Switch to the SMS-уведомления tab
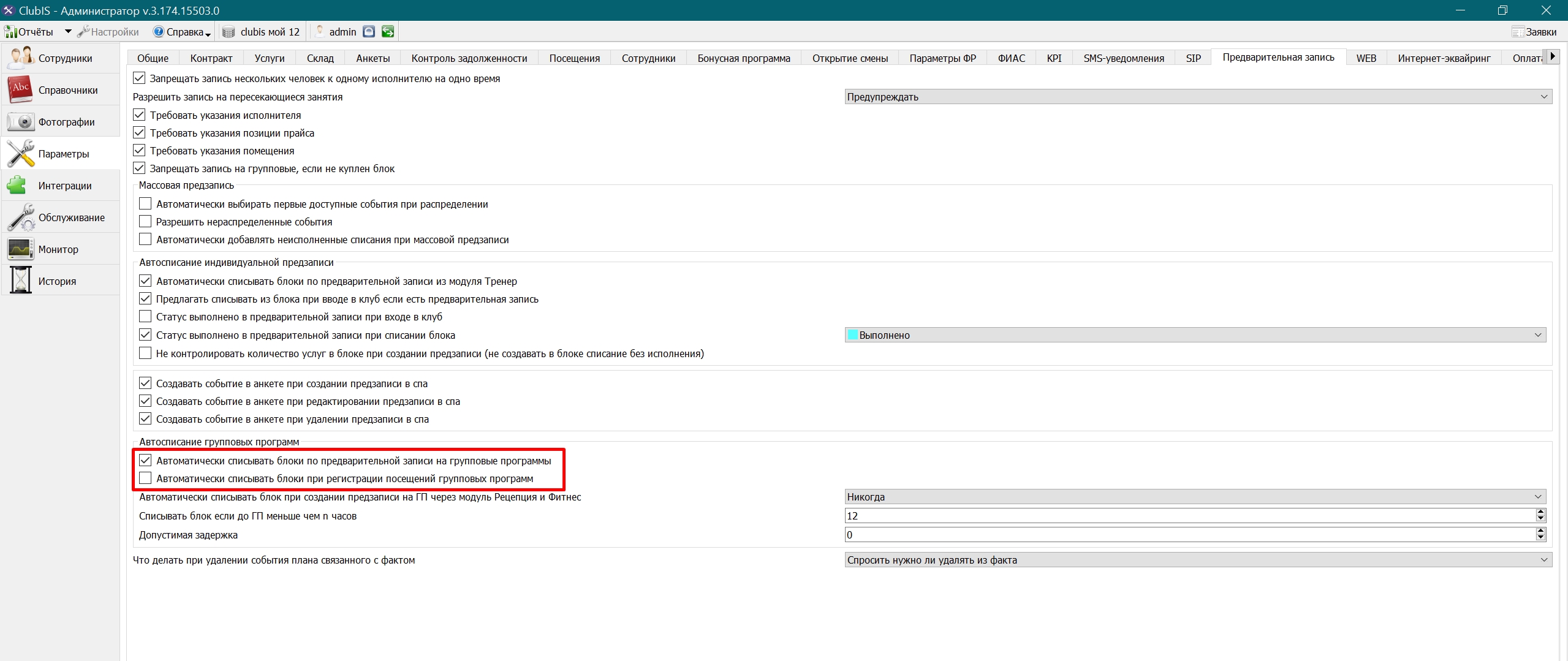The image size is (1568, 661). pyautogui.click(x=1124, y=58)
